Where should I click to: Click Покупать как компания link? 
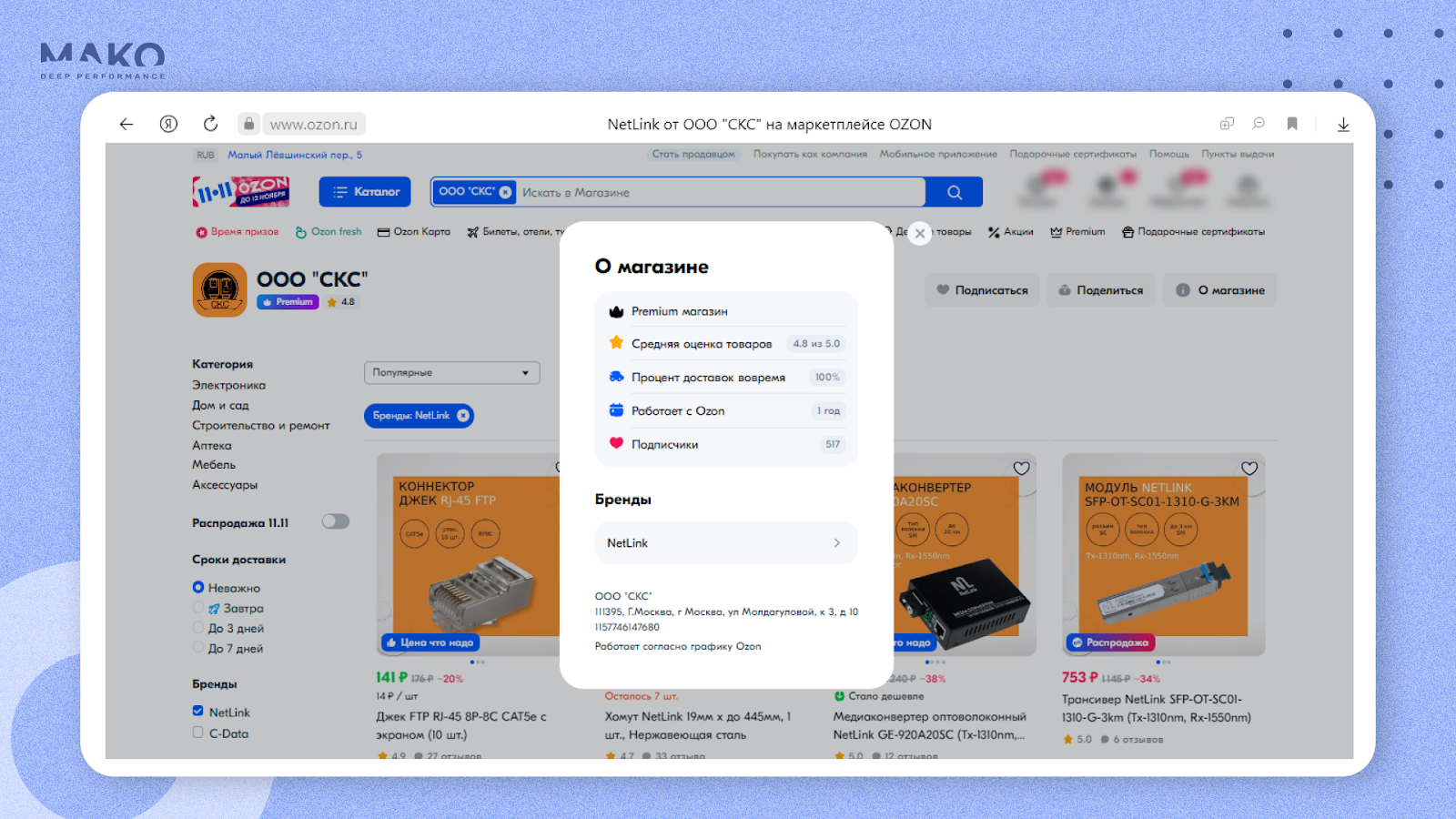pyautogui.click(x=810, y=155)
